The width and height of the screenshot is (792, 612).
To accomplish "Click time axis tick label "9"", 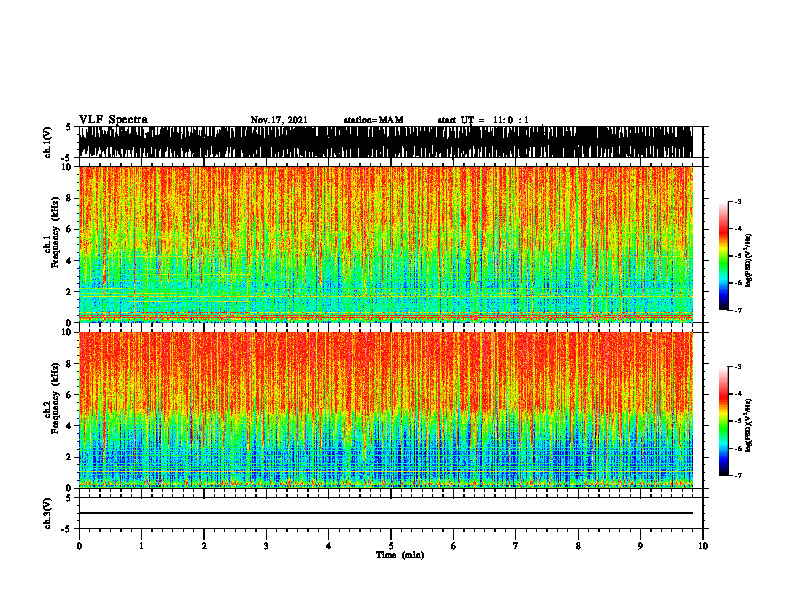I will tap(640, 546).
